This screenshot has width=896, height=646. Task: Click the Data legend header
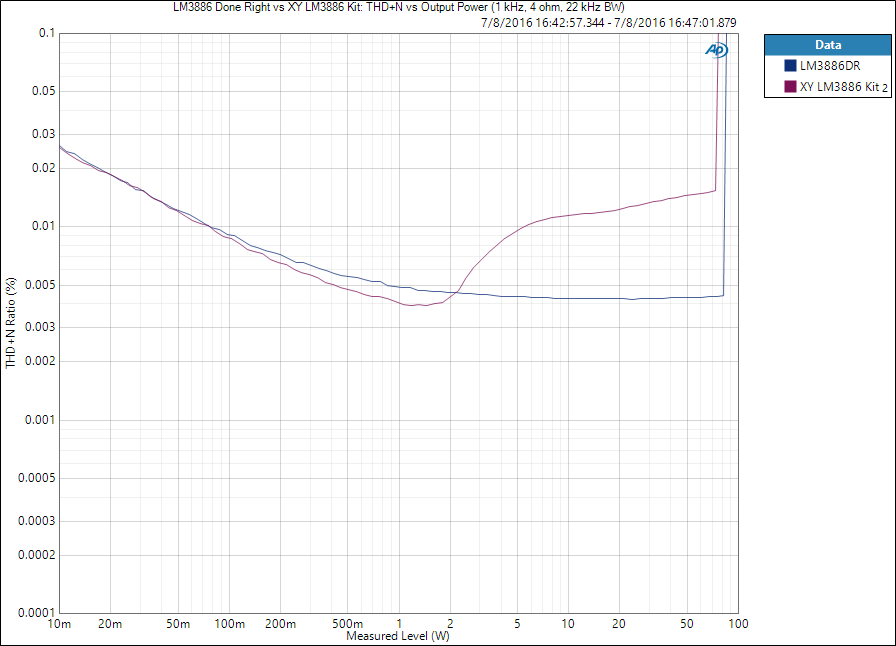[827, 45]
